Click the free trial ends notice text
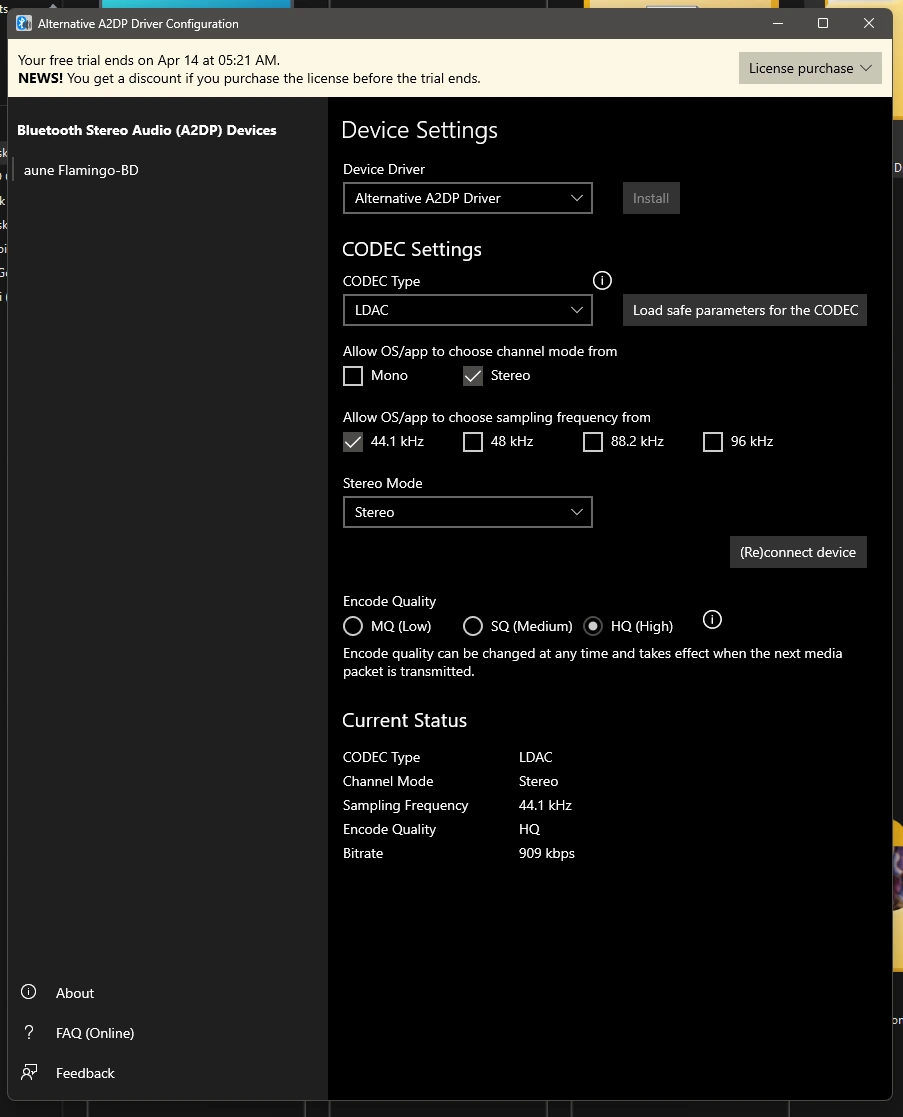Screen dimensions: 903x1117 (149, 60)
